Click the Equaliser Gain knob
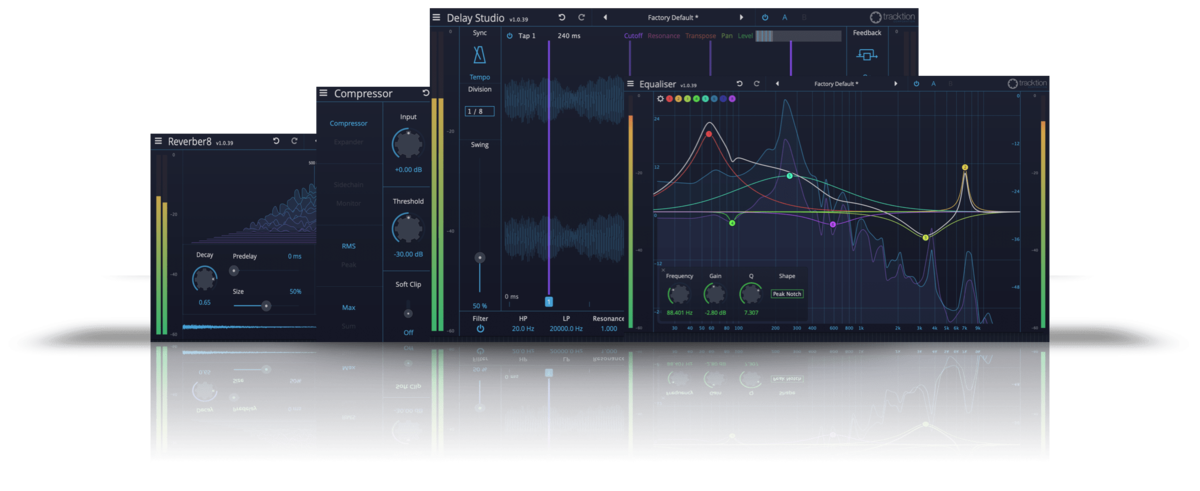1200x491 pixels. point(714,294)
